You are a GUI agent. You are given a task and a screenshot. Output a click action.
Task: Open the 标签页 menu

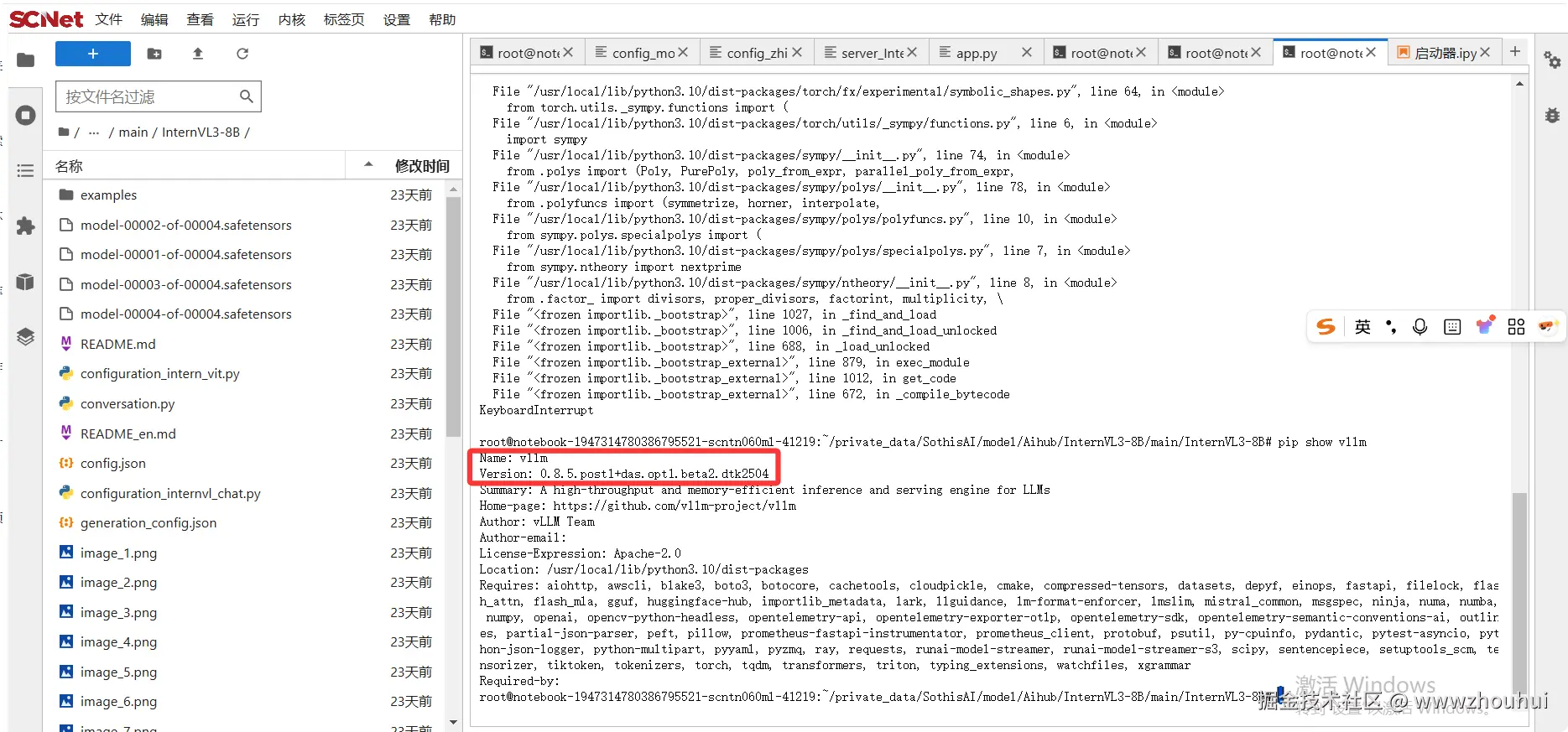(x=344, y=19)
